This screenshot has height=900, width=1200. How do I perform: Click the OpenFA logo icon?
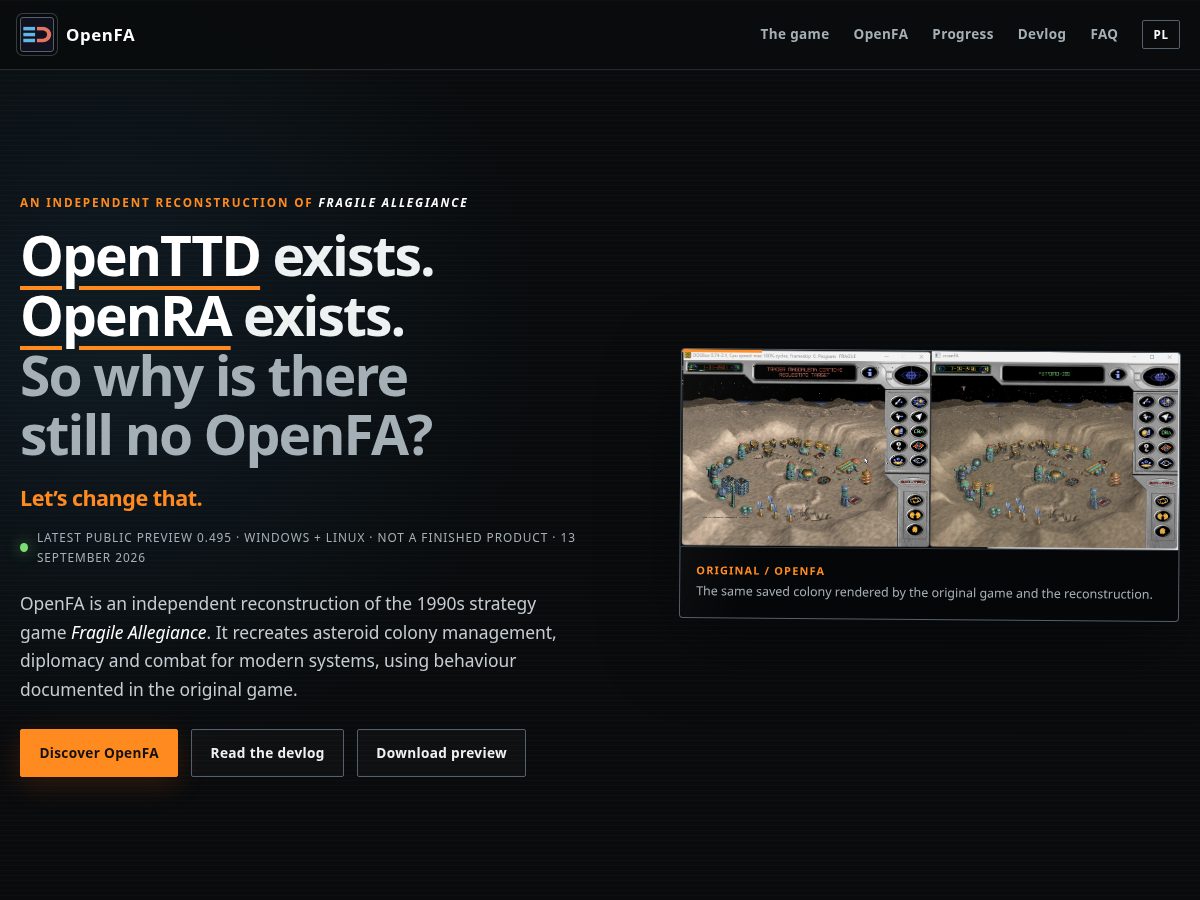pyautogui.click(x=37, y=35)
